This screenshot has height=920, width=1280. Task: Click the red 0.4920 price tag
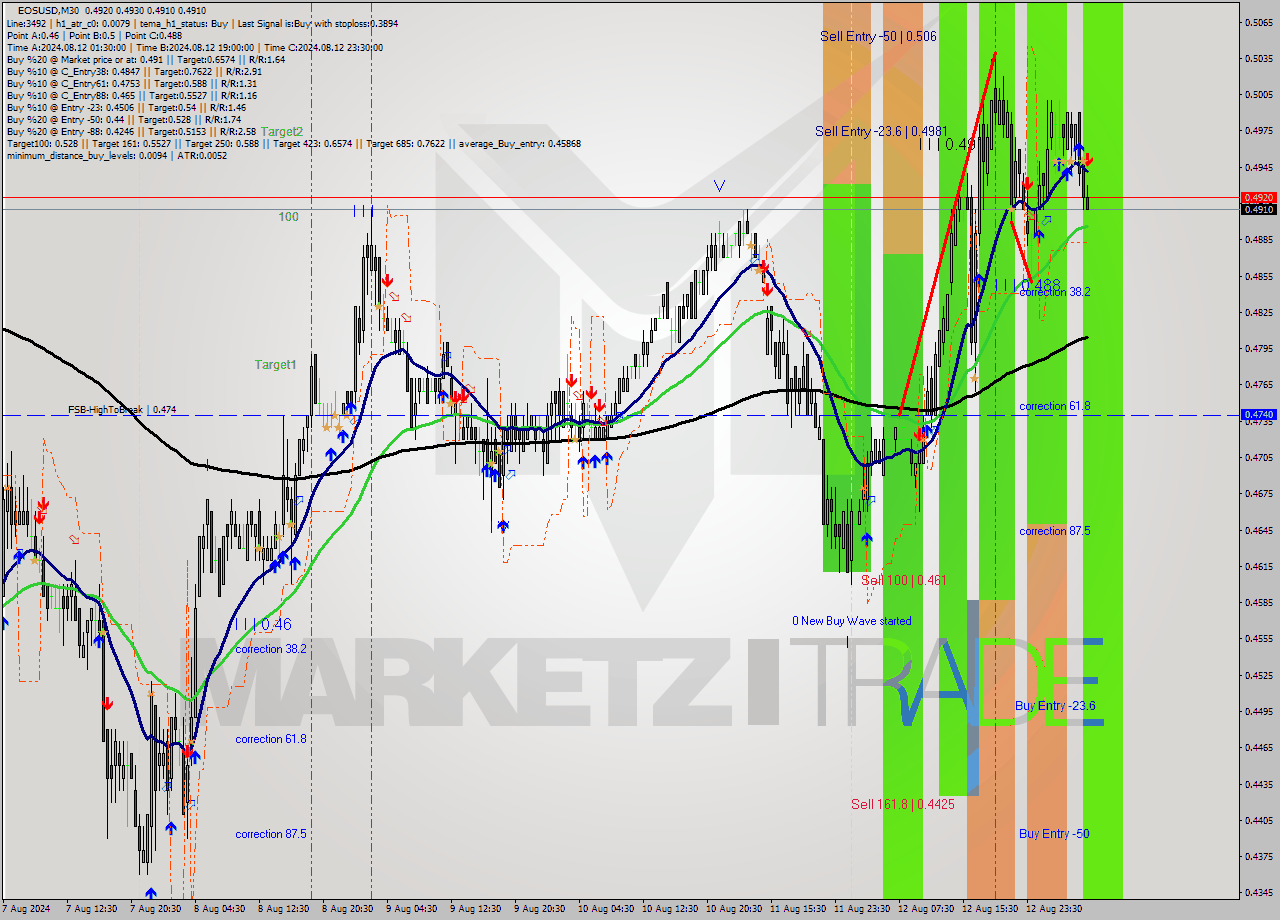click(1258, 198)
